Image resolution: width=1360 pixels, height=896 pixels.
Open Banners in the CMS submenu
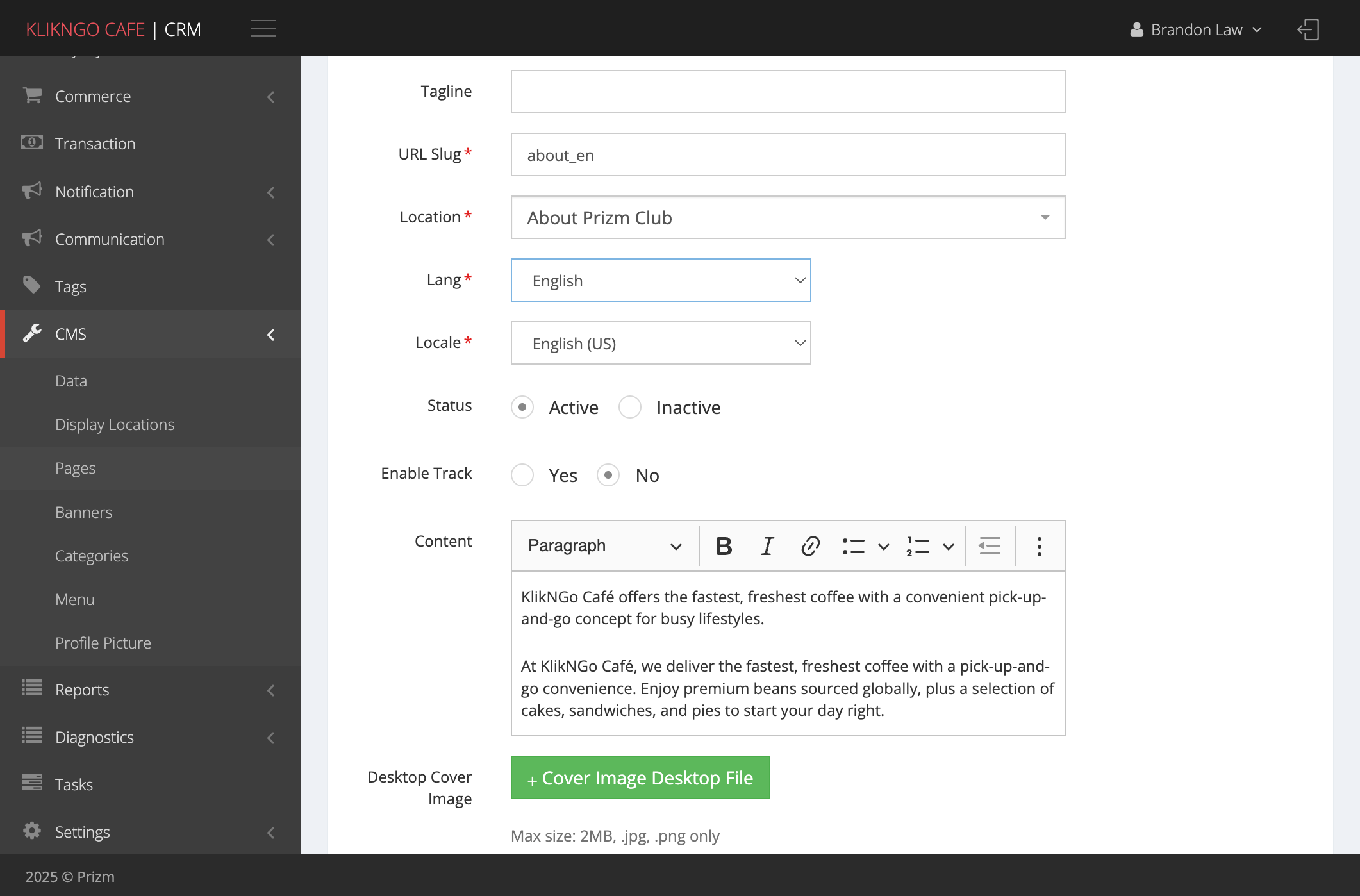pos(151,513)
